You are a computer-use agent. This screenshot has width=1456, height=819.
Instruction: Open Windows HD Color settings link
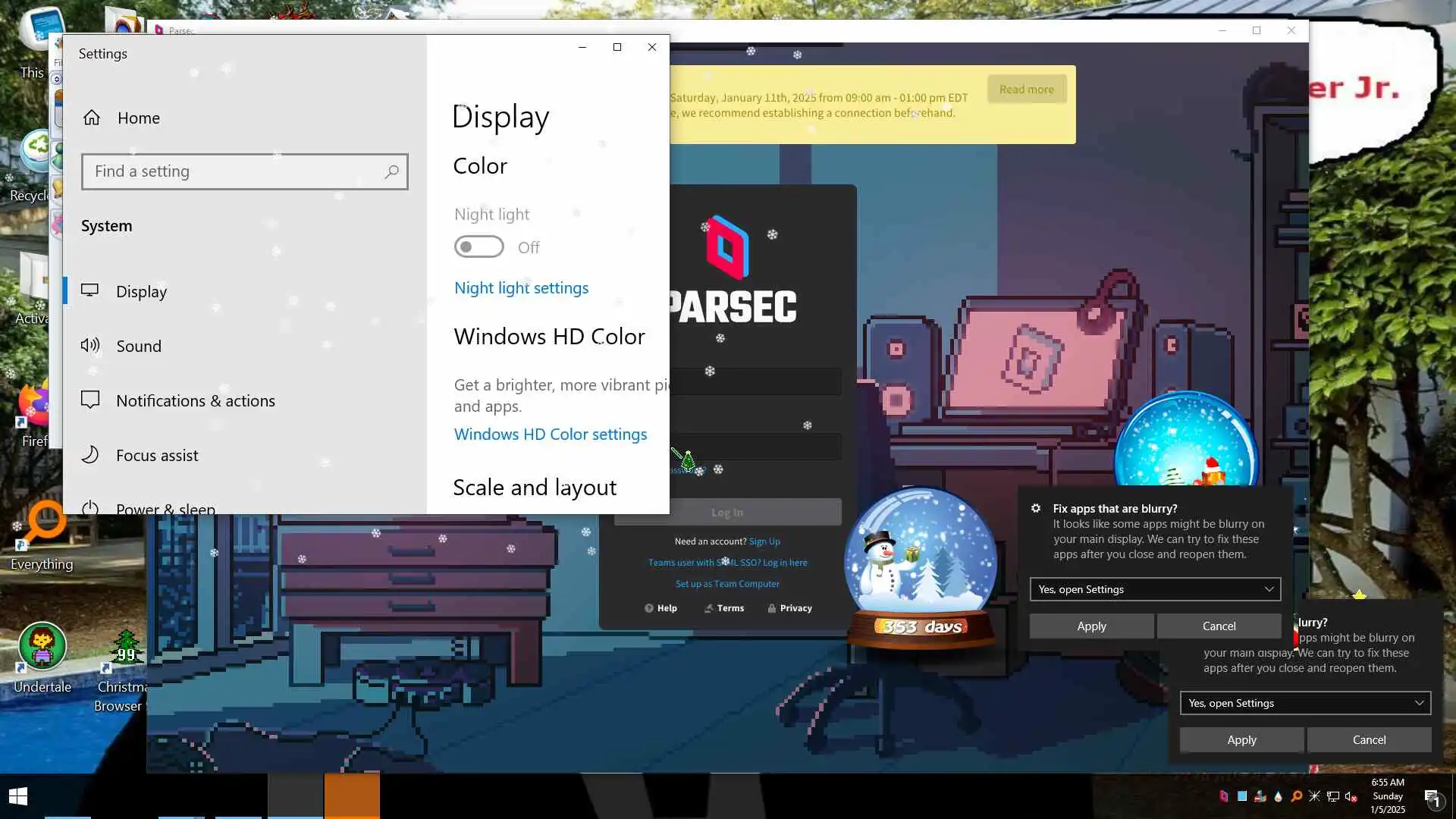(550, 435)
